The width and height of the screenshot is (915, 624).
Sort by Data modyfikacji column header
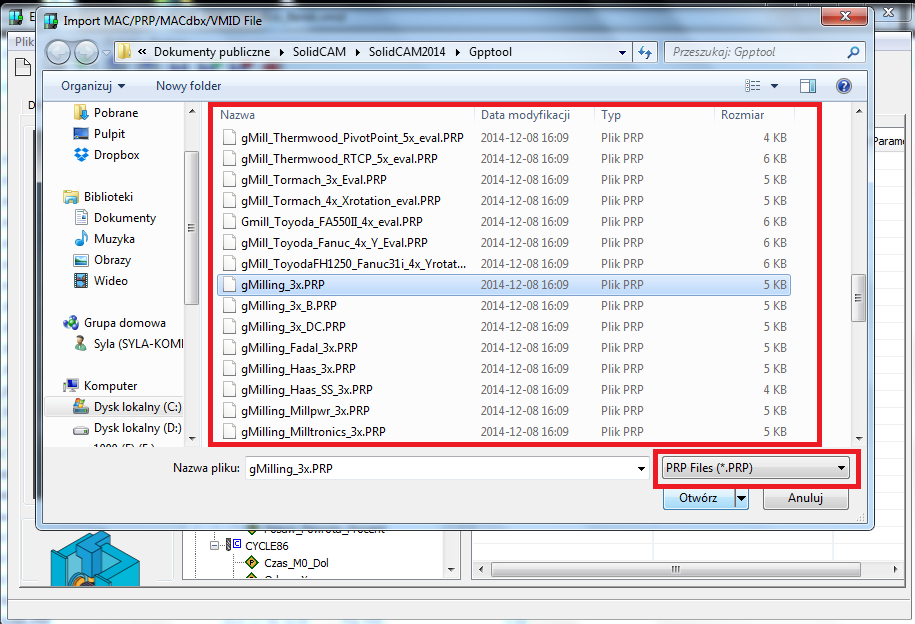[525, 115]
